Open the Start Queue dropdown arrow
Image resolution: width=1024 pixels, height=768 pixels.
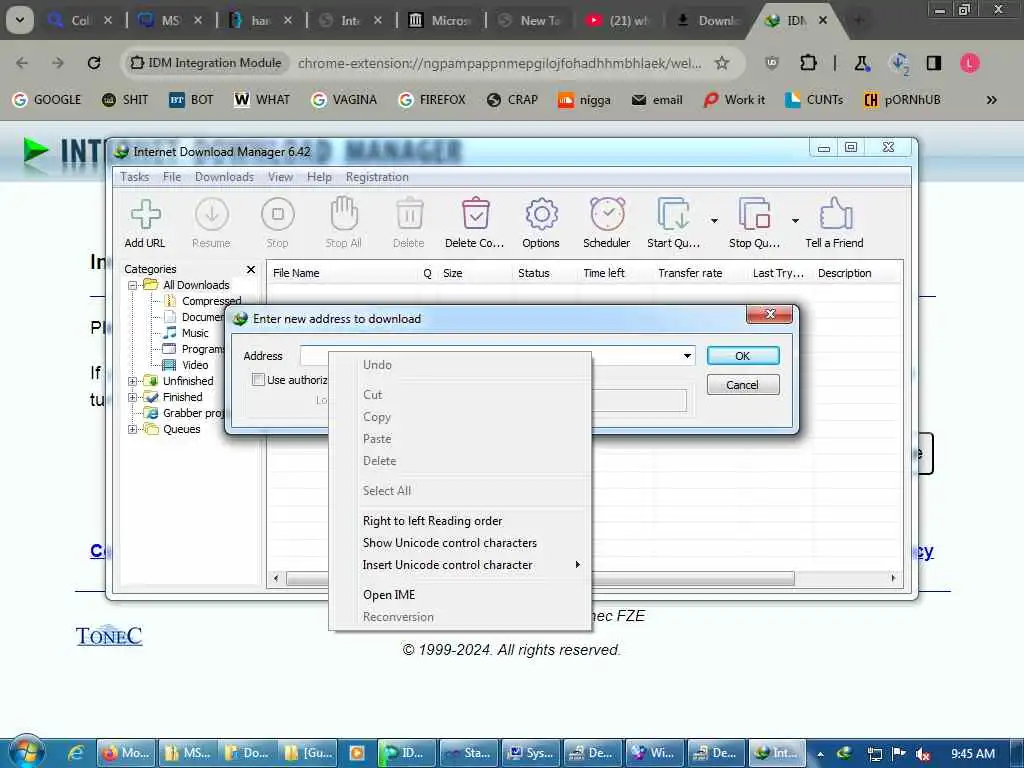[x=714, y=221]
